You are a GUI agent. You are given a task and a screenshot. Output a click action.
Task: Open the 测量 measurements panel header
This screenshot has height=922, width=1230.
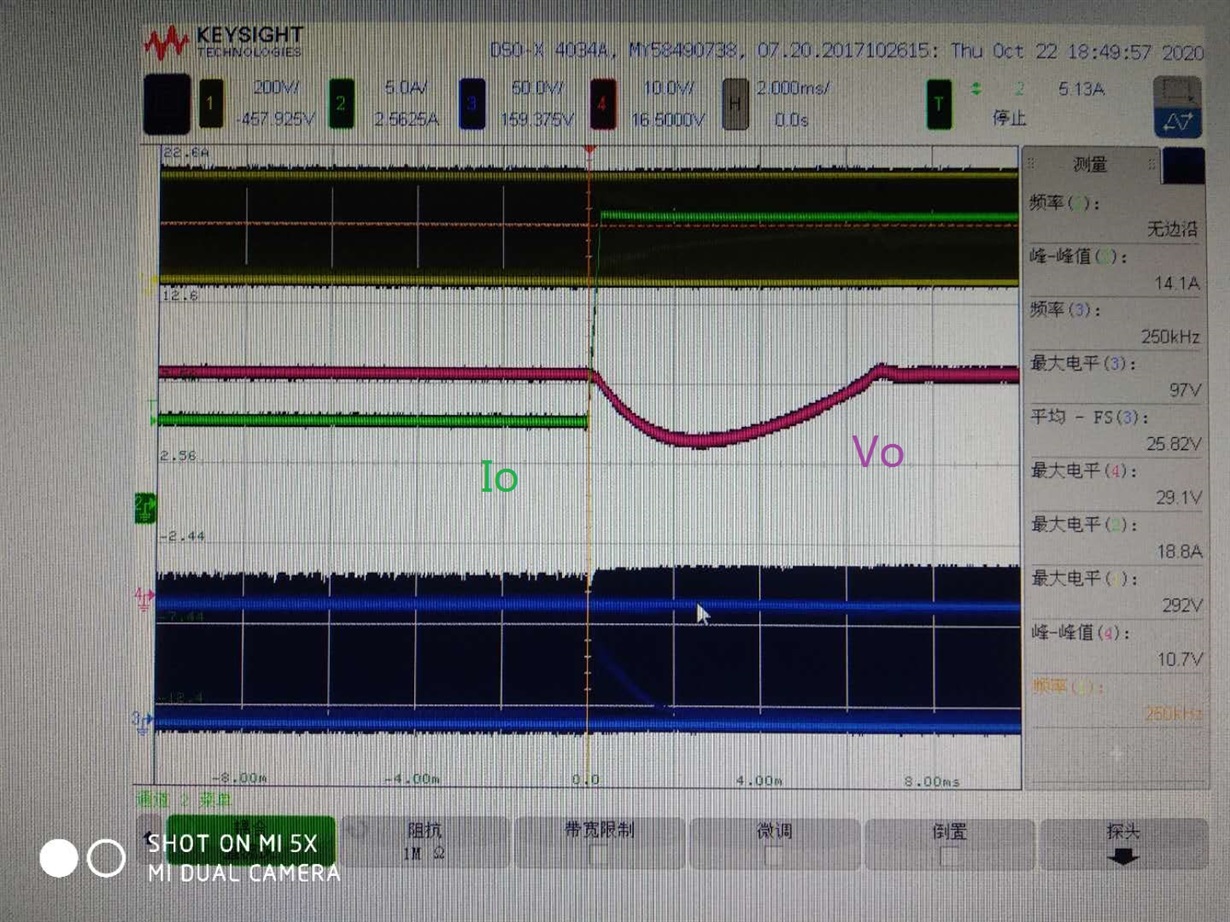tap(1091, 165)
